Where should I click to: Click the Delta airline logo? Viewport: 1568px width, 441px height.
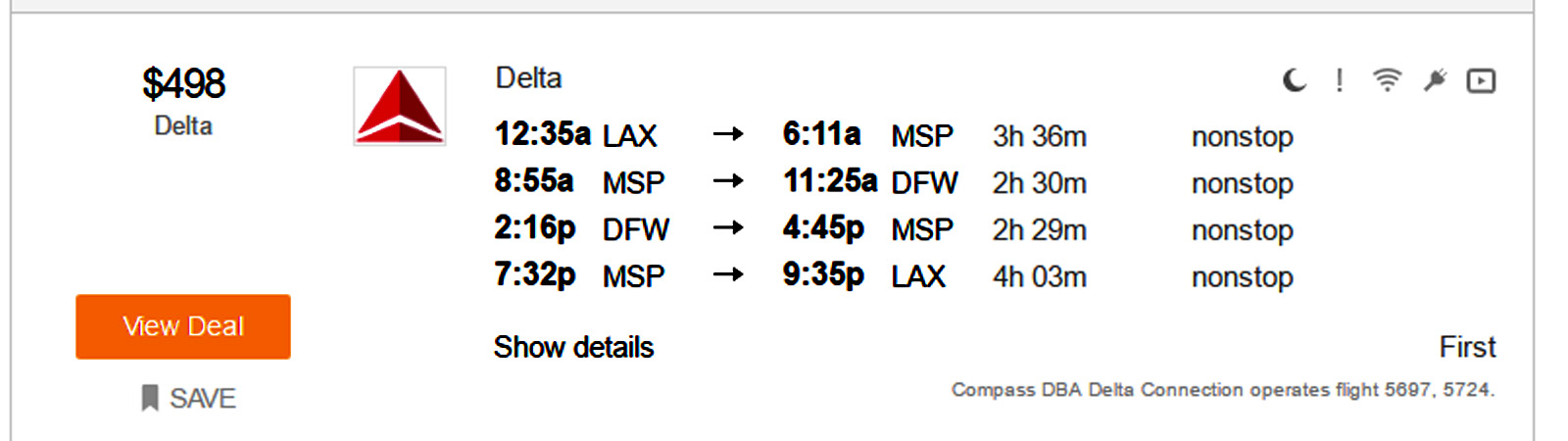pos(400,106)
